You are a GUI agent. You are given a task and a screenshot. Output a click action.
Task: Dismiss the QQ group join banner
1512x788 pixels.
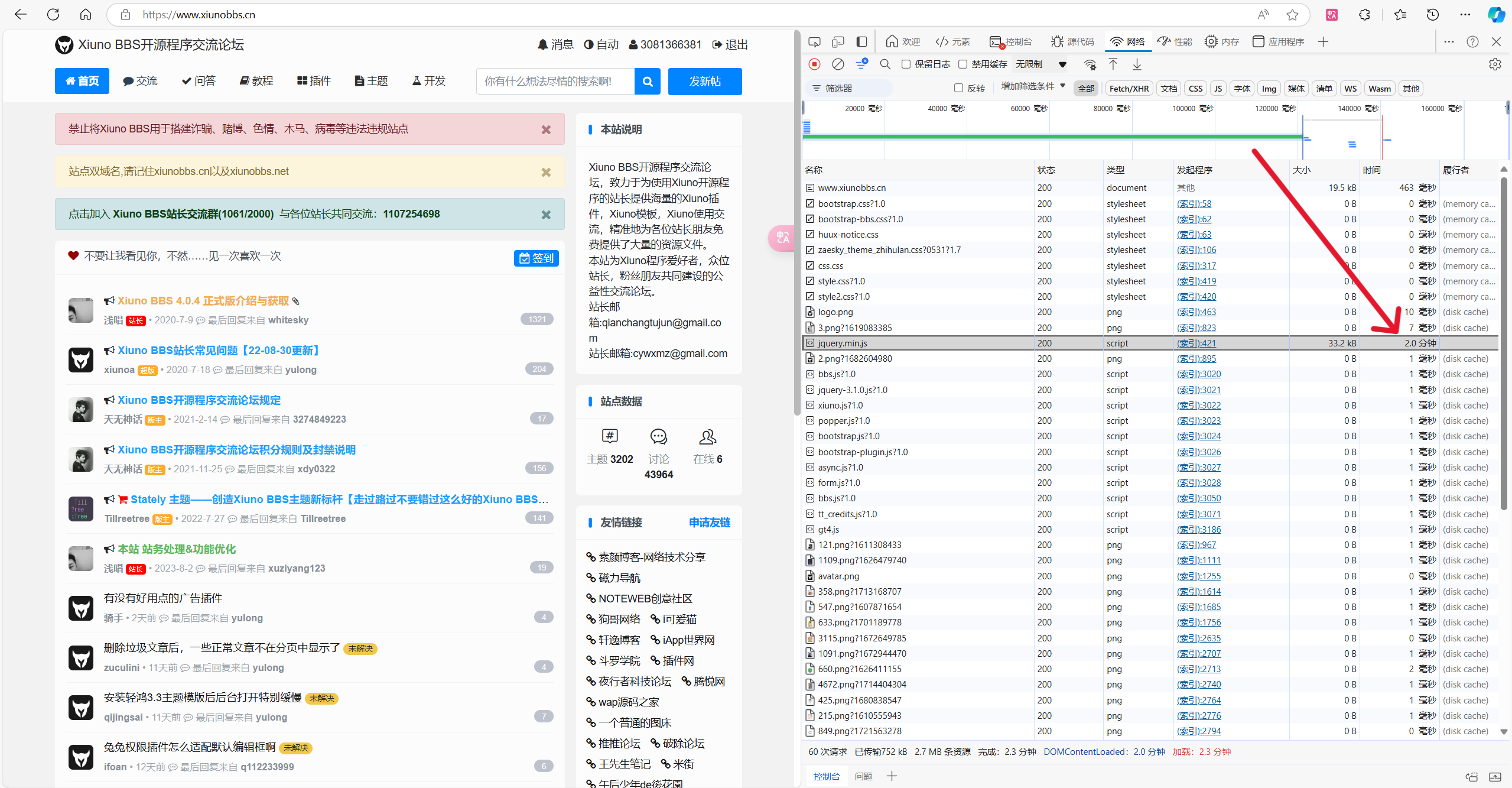546,215
